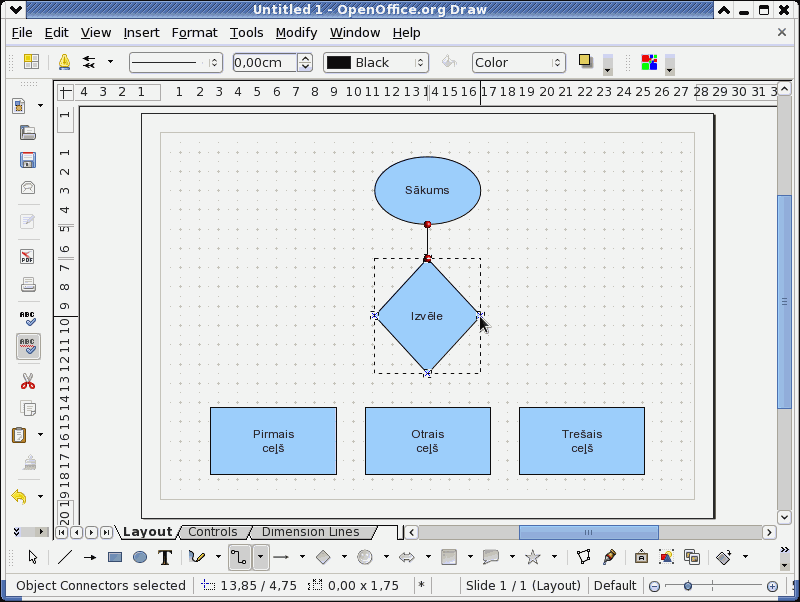Expand the arrow style dropdown
This screenshot has width=800, height=602.
point(110,62)
